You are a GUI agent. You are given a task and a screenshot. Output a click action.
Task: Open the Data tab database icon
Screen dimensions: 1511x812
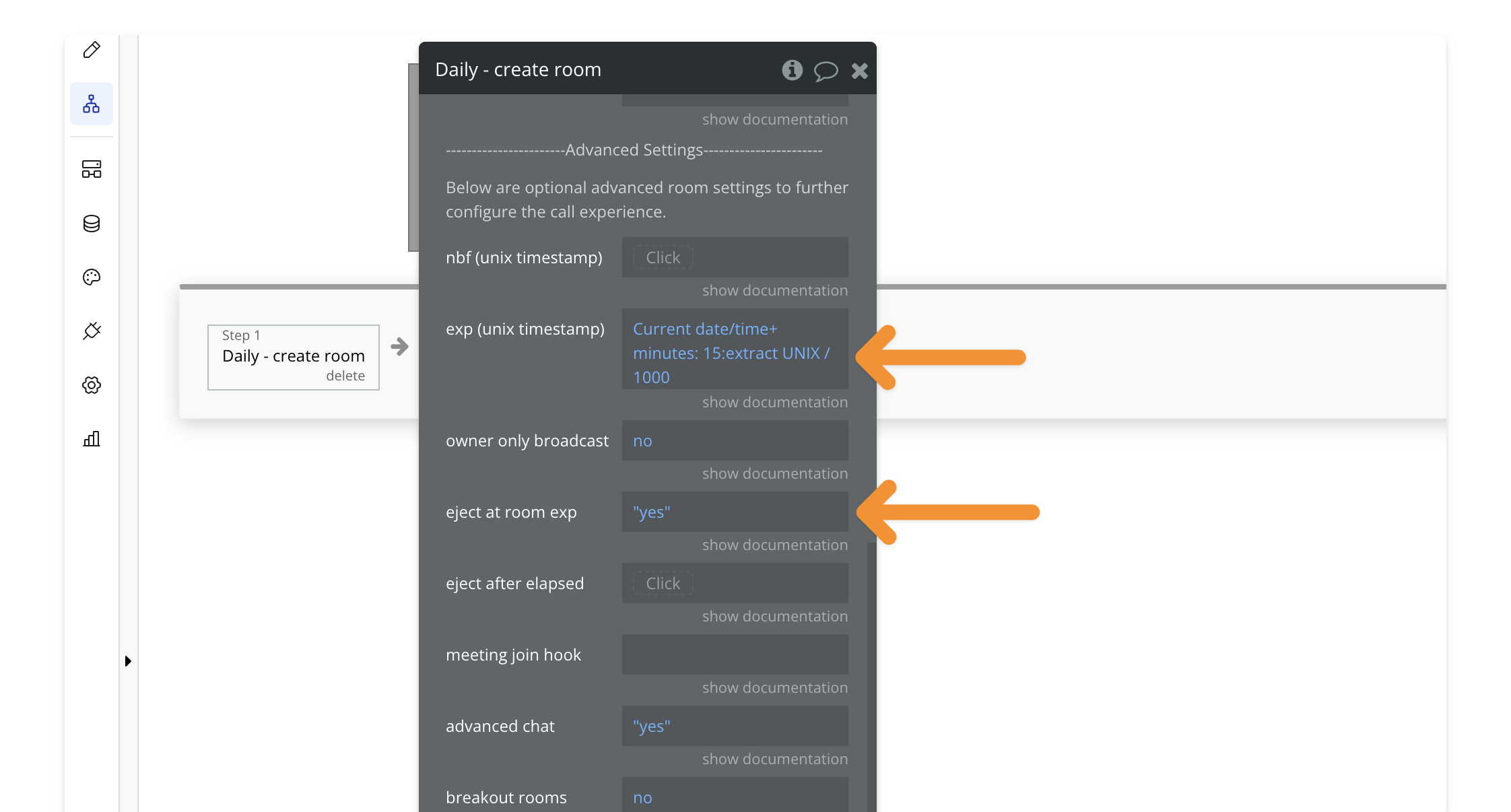(x=92, y=224)
